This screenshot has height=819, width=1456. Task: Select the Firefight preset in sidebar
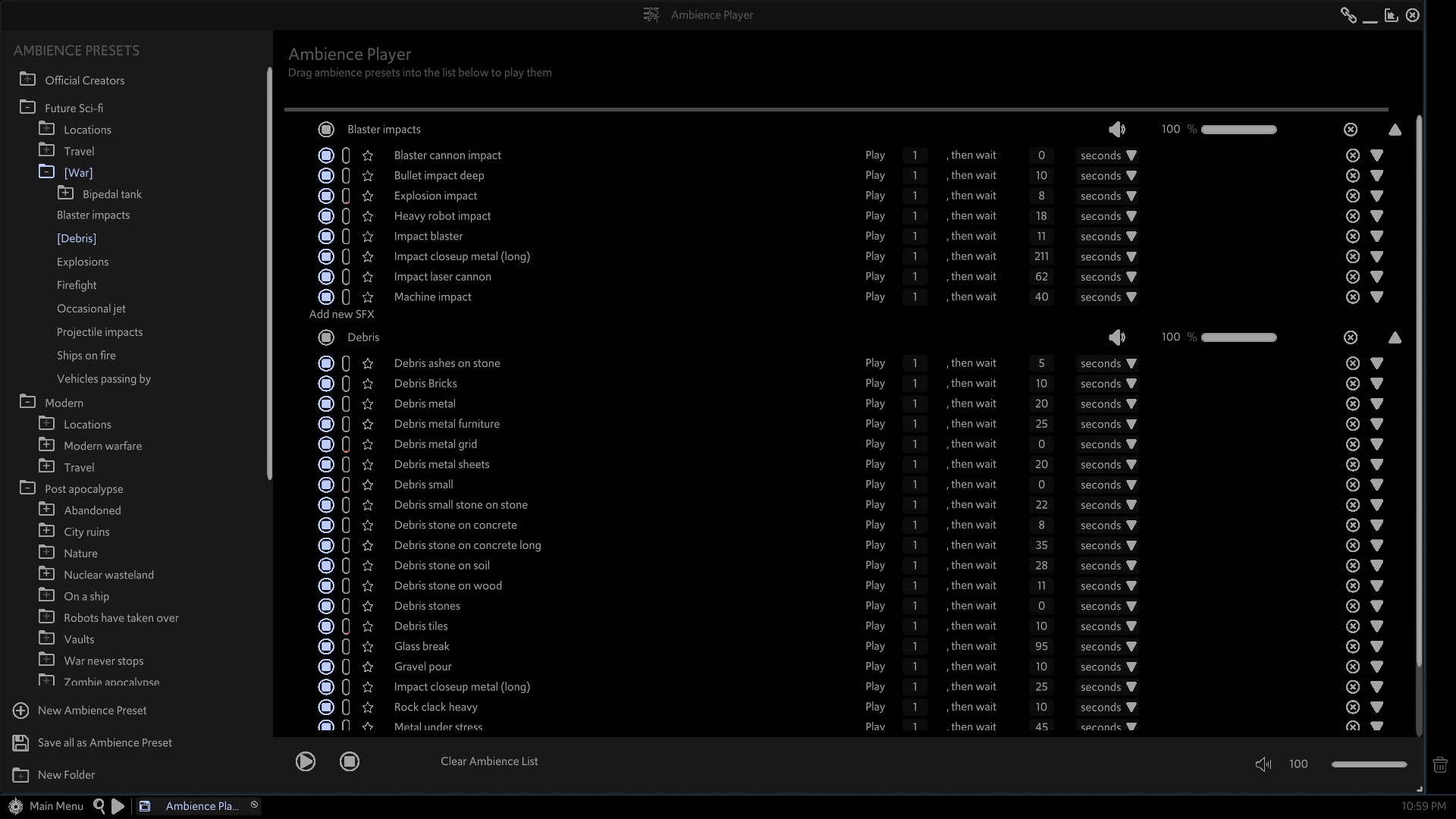[77, 285]
